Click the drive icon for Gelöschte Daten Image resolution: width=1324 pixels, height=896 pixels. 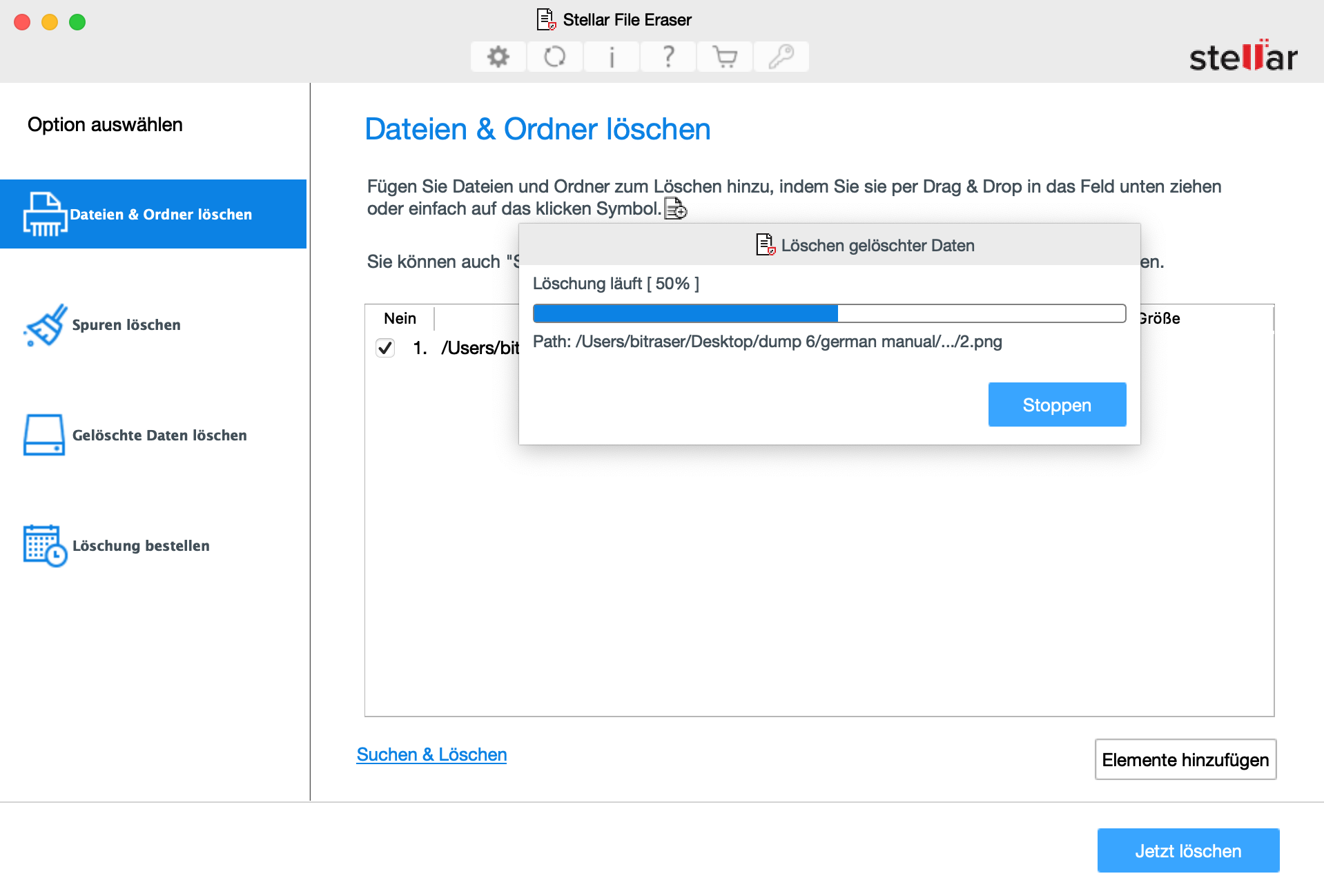[x=45, y=435]
